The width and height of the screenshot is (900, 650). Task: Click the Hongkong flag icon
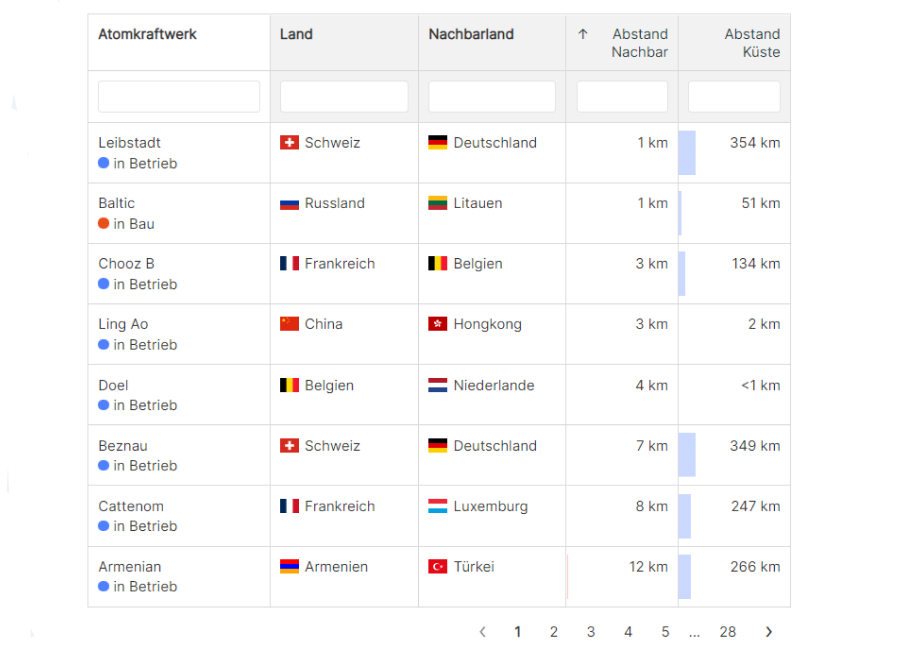point(437,324)
